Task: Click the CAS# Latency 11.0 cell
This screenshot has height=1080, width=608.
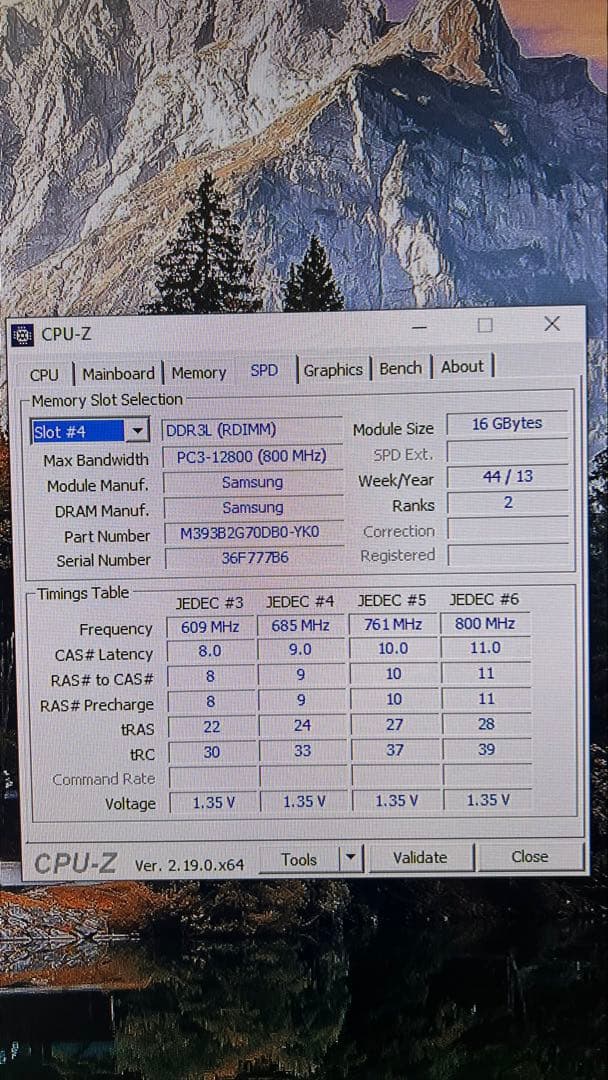Action: pyautogui.click(x=486, y=647)
